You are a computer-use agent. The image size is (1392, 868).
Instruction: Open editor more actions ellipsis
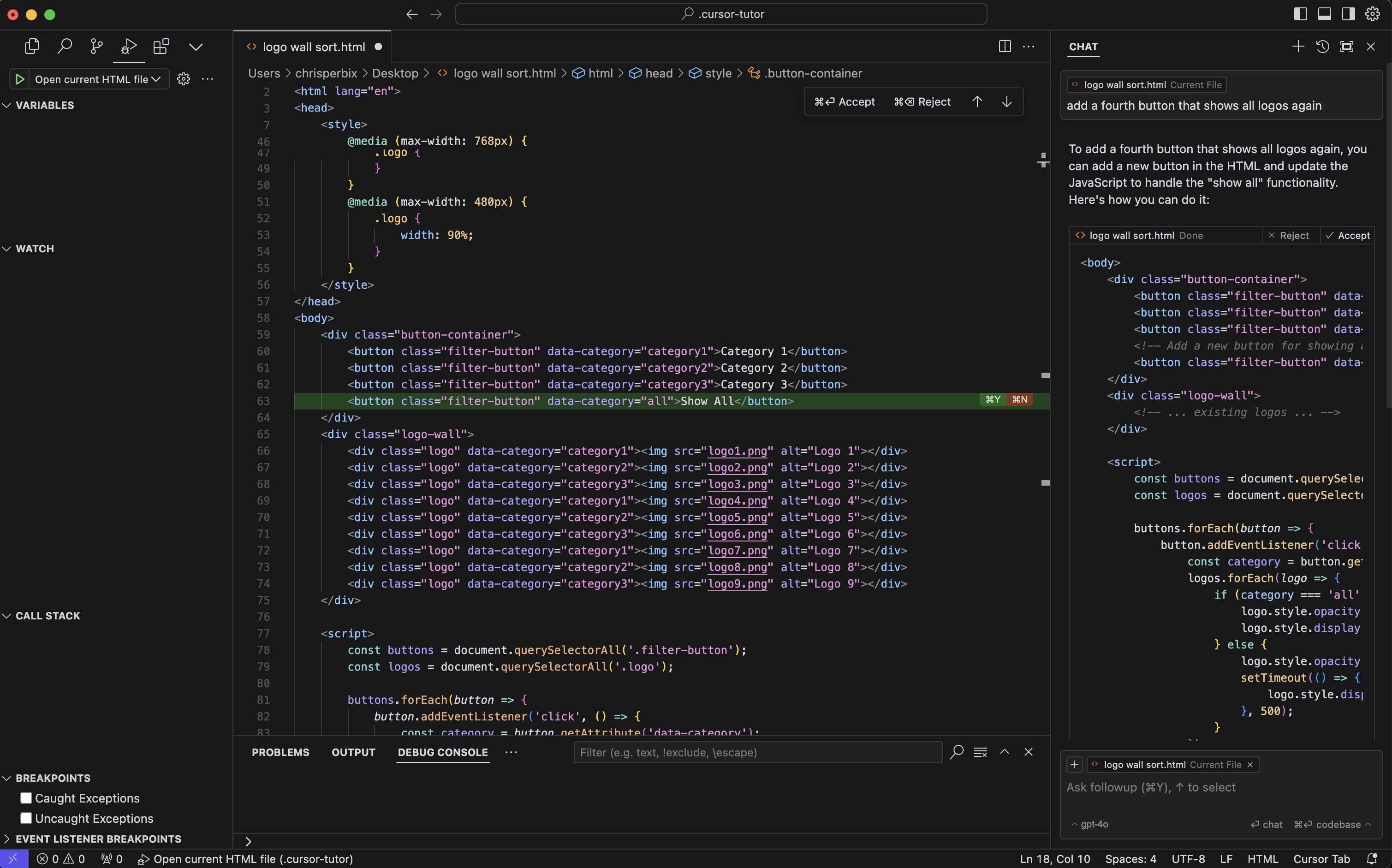tap(1029, 47)
